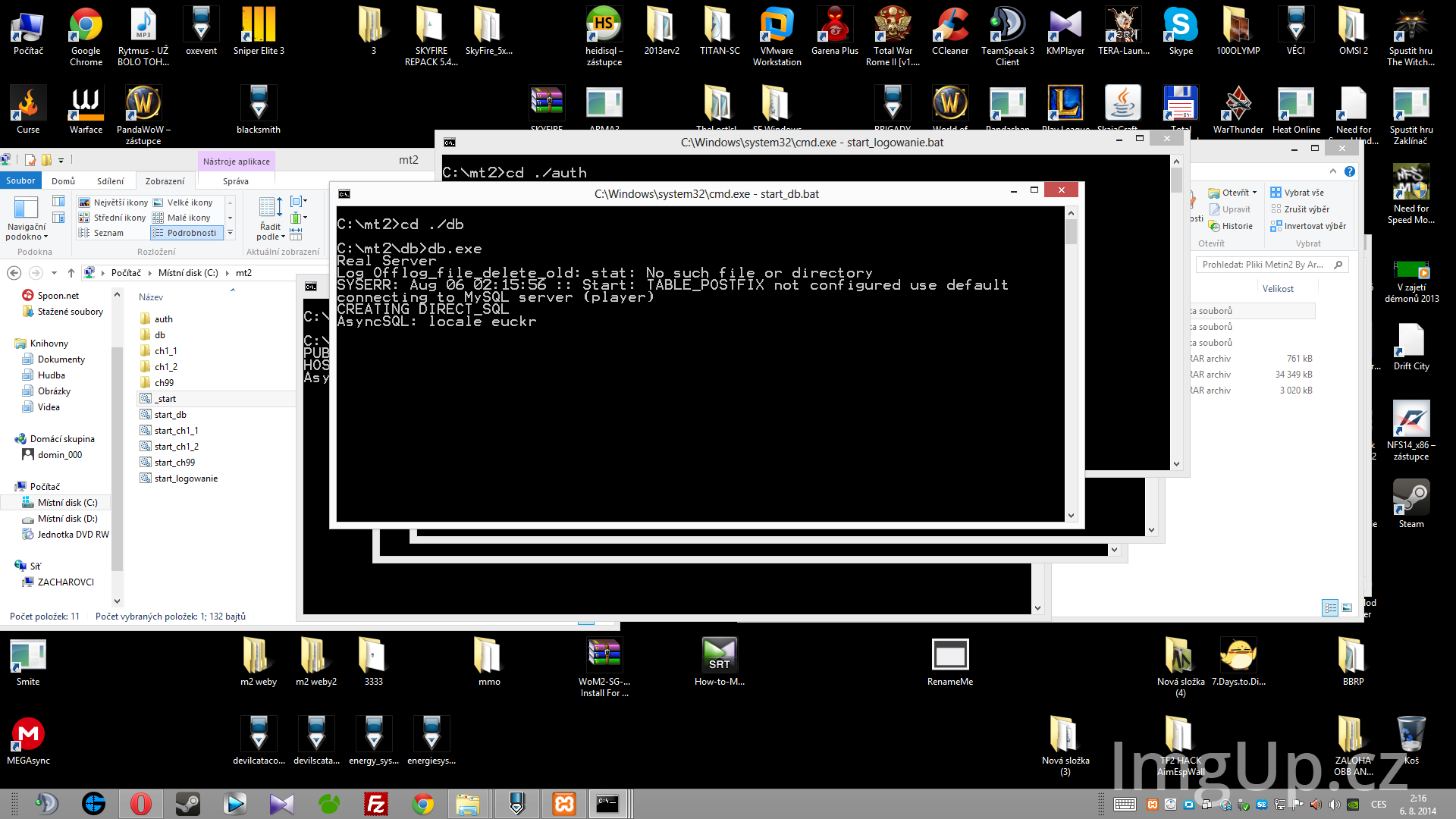Open the Garena Plus desktop icon

tap(835, 30)
